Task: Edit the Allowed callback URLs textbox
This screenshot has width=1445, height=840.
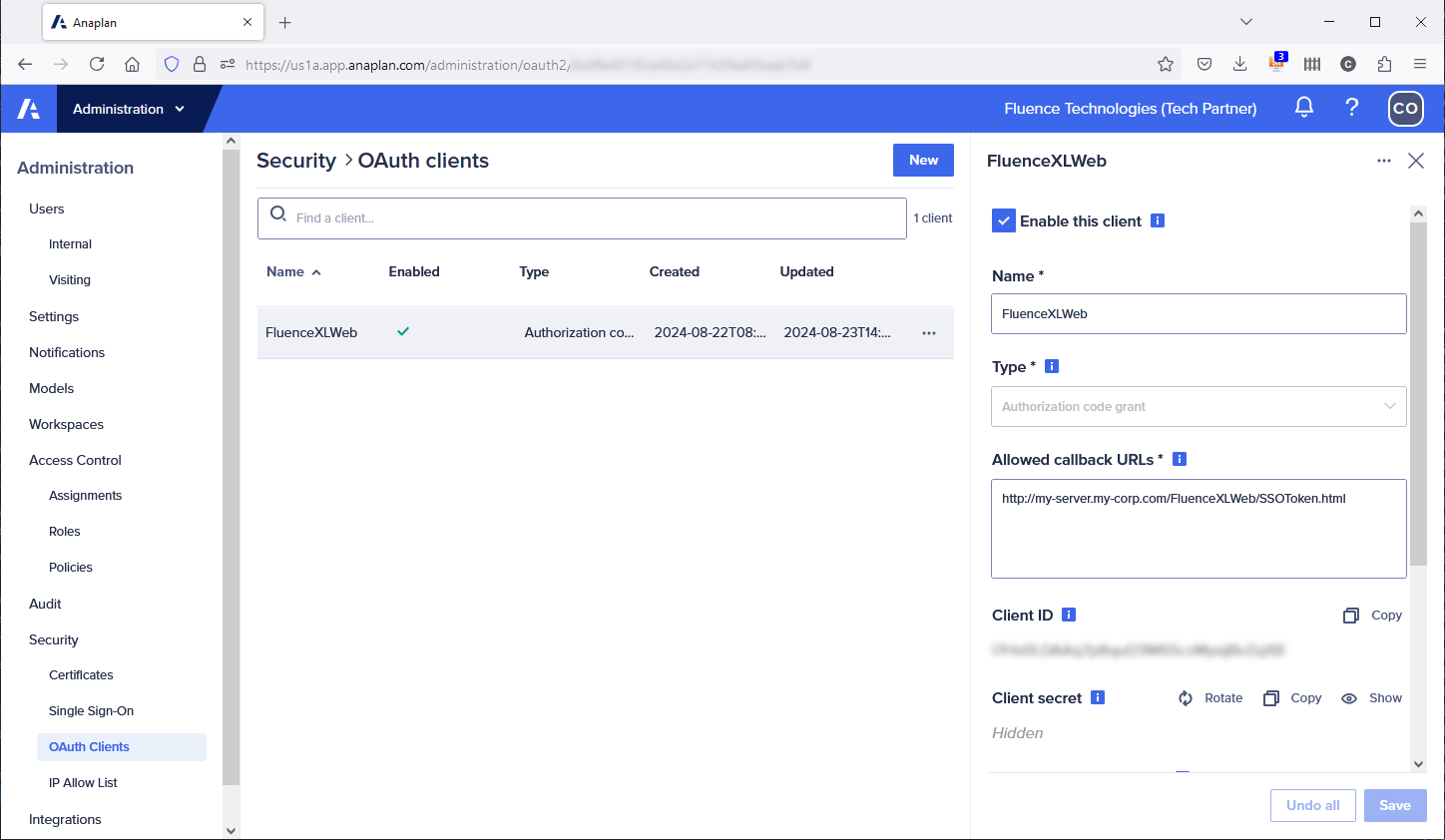Action: [1199, 529]
